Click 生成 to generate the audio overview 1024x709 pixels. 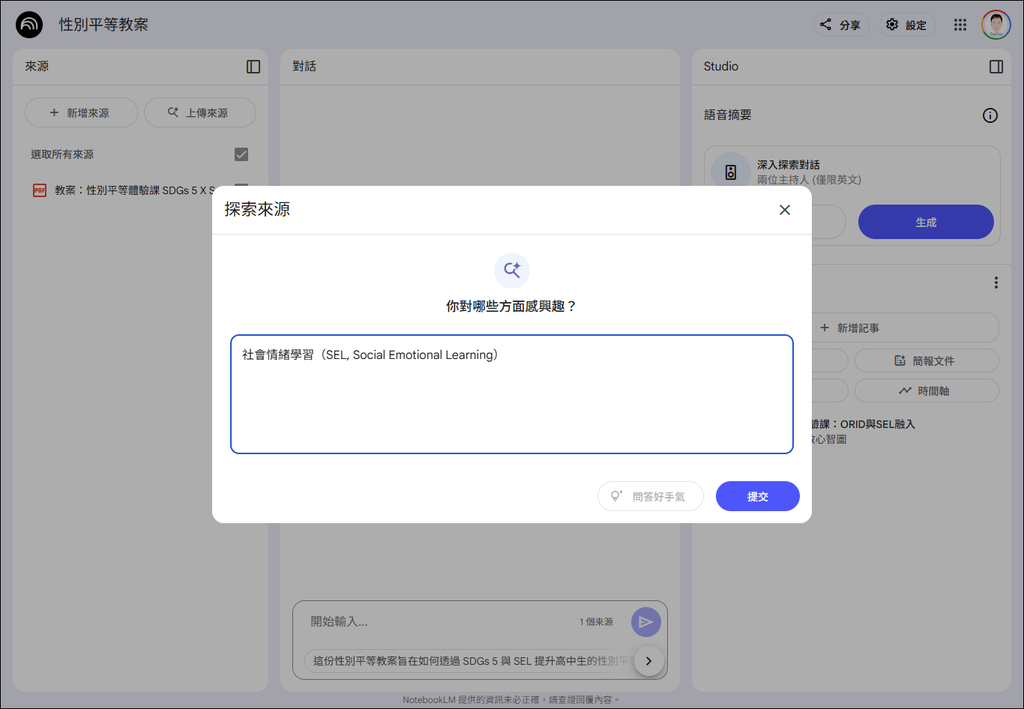click(x=925, y=222)
